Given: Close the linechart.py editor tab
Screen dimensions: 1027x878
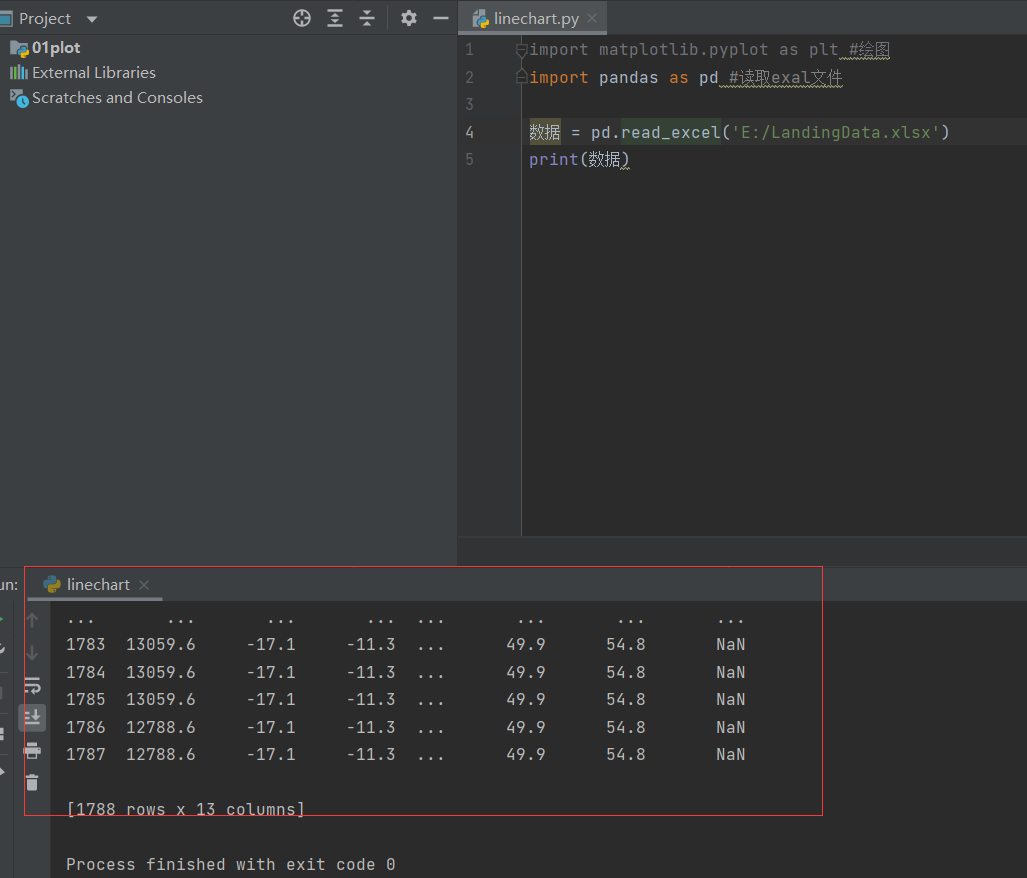Looking at the screenshot, I should [x=591, y=17].
